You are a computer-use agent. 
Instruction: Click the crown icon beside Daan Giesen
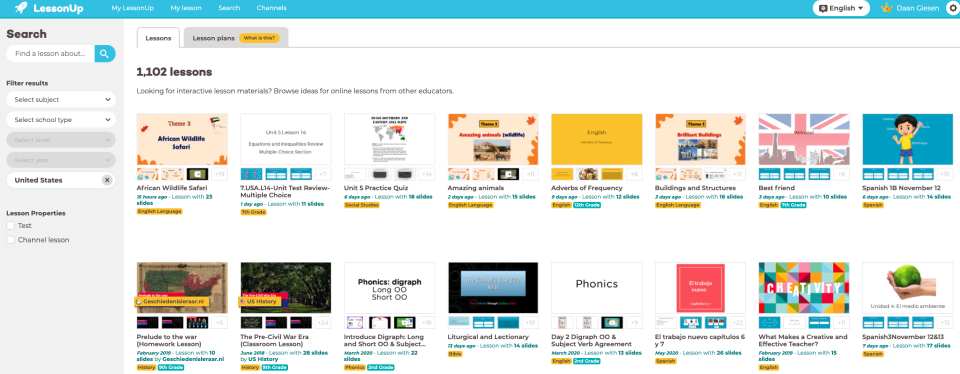[x=887, y=8]
